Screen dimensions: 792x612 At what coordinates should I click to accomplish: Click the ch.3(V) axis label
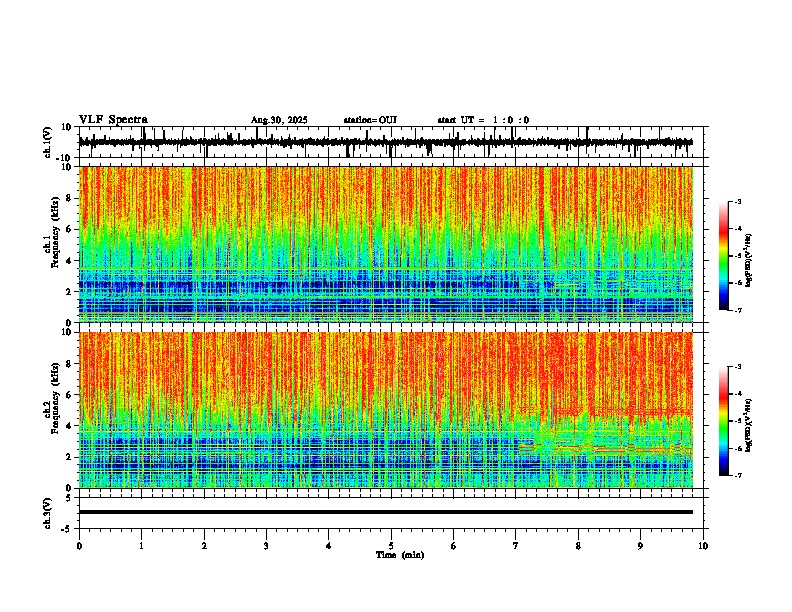[x=48, y=513]
